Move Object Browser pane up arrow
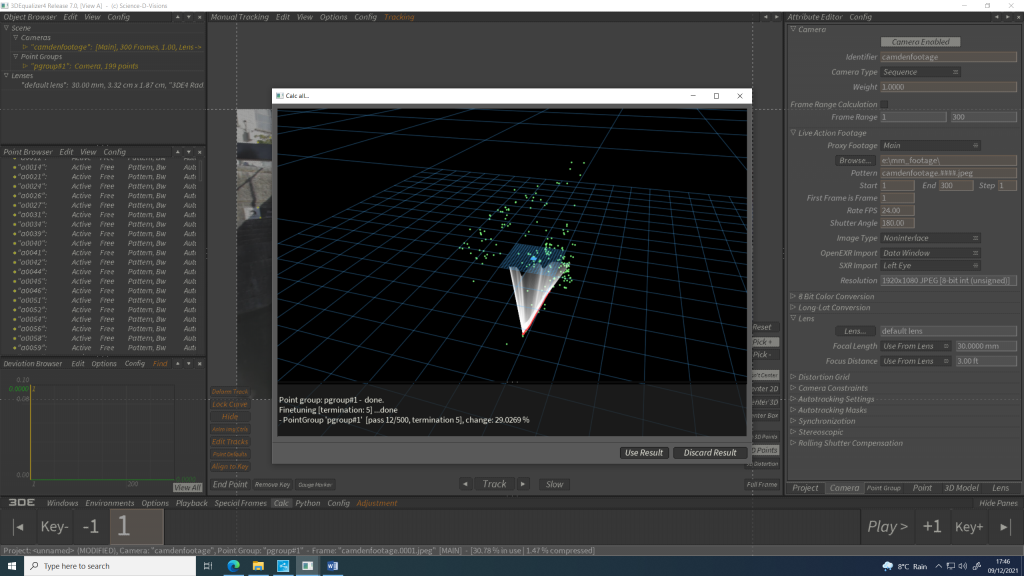The image size is (1024, 576). 178,17
